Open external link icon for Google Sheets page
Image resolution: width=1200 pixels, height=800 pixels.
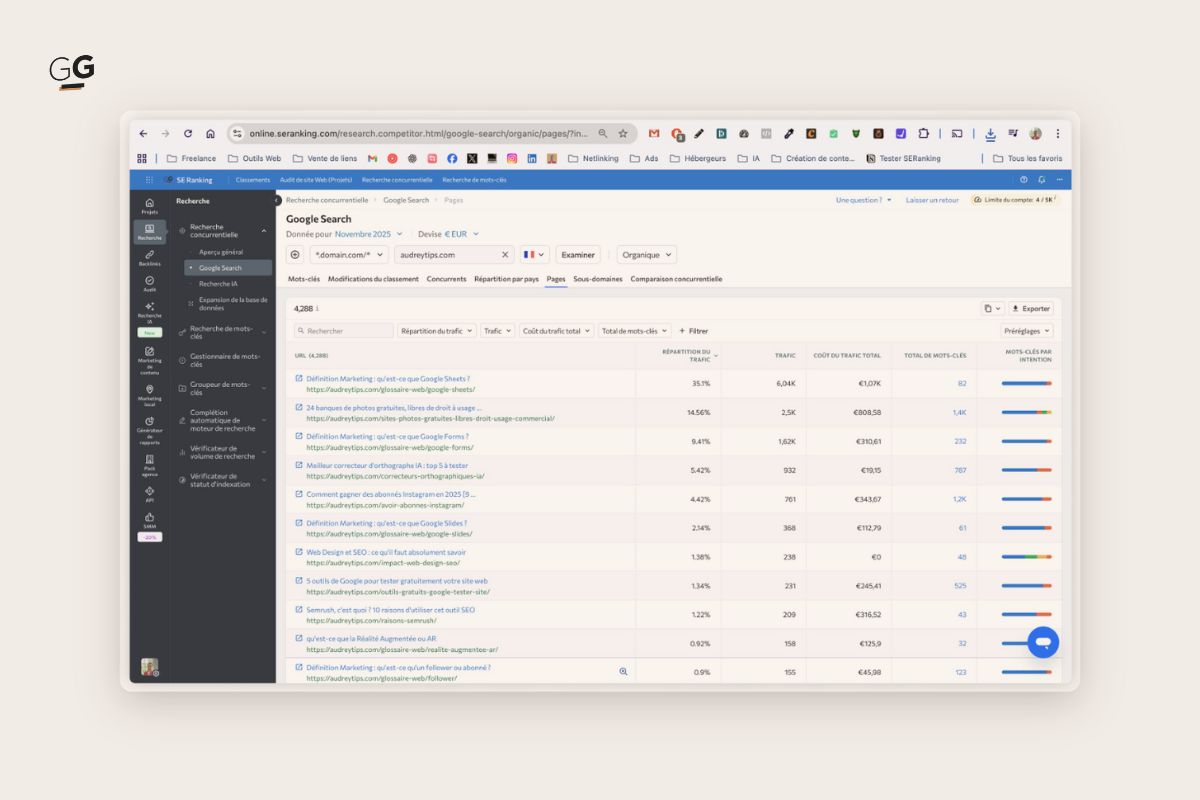point(299,379)
